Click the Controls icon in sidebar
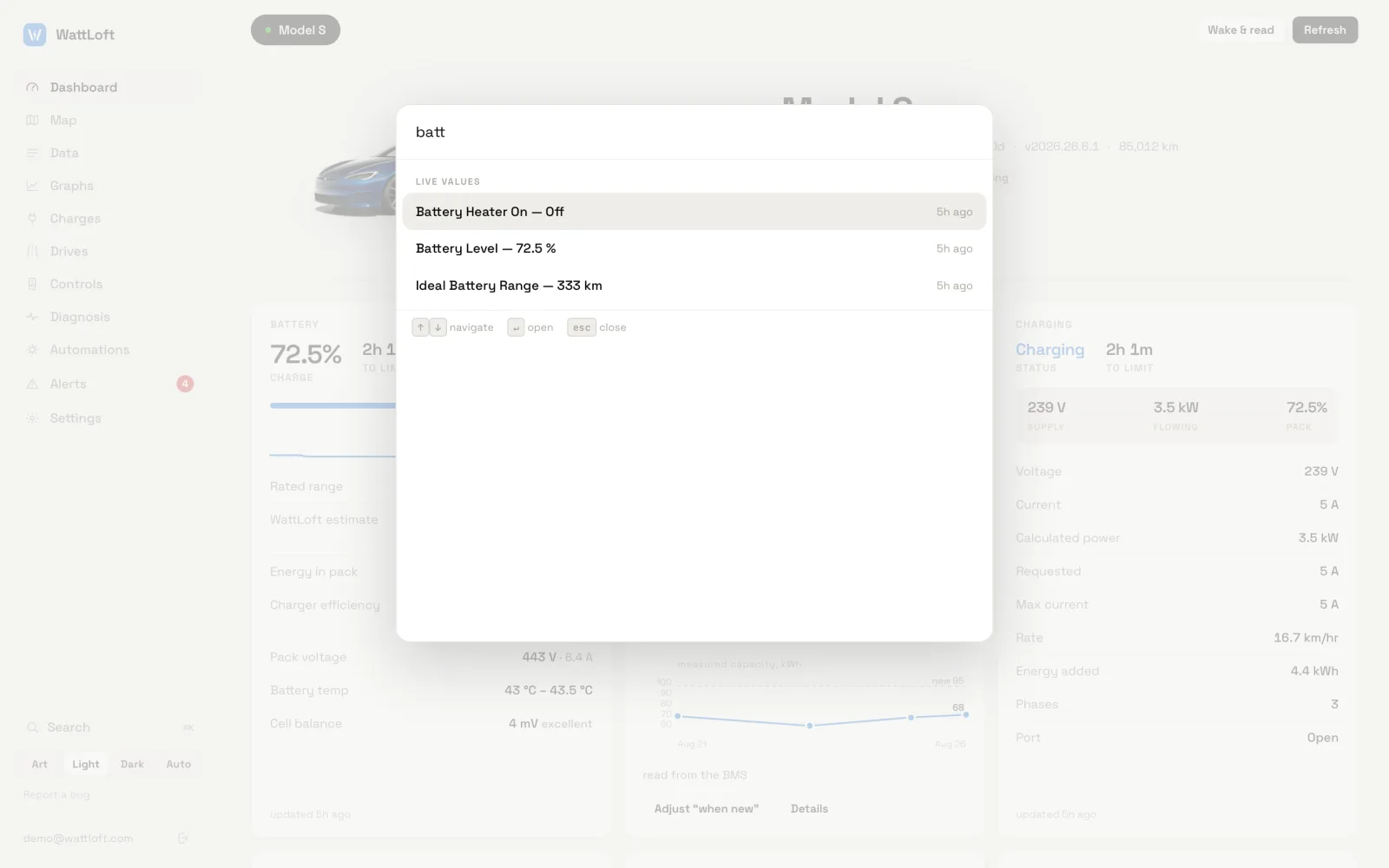Screen dimensions: 1389x868 (x=32, y=284)
